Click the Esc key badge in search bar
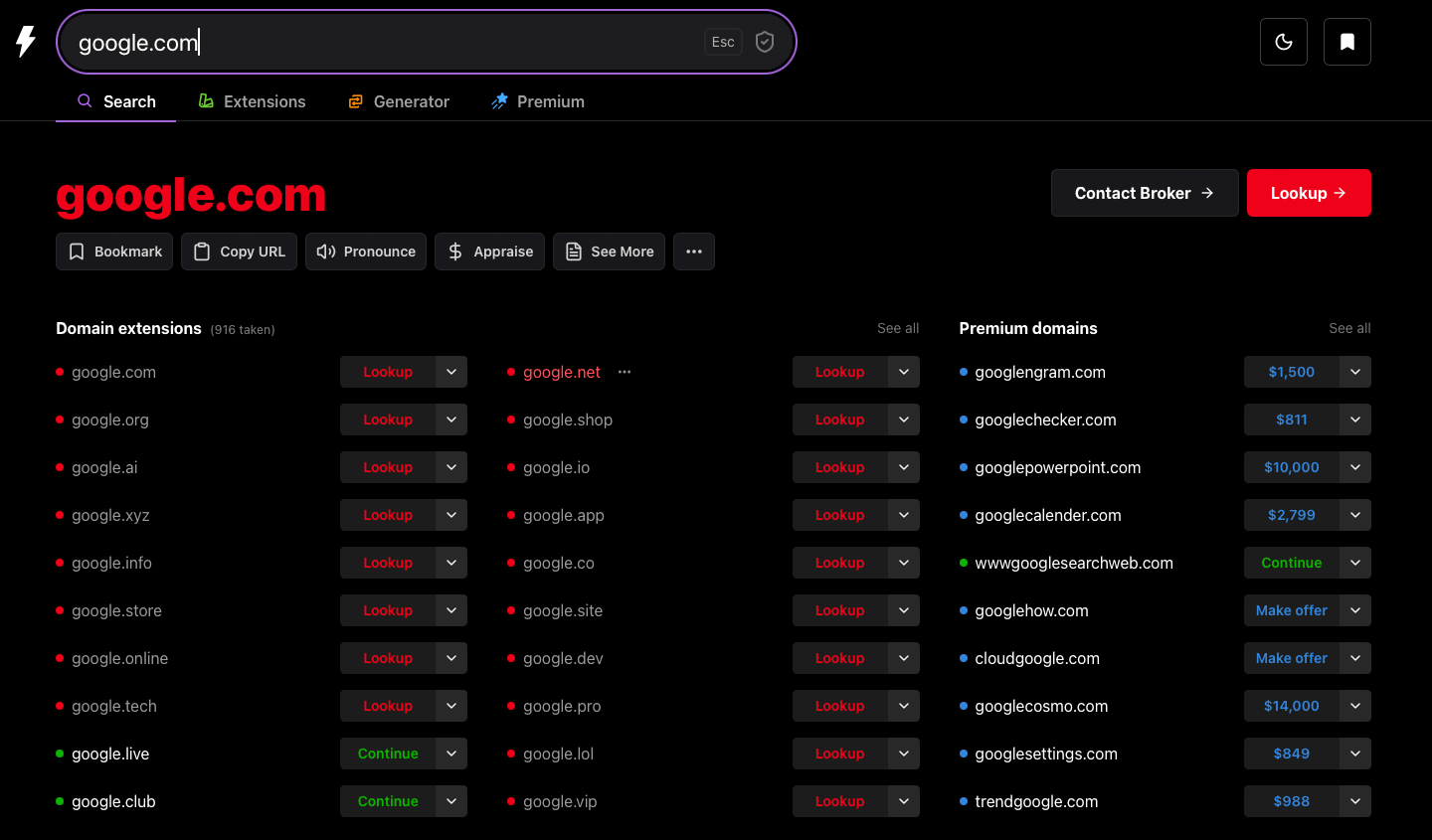 pyautogui.click(x=723, y=42)
